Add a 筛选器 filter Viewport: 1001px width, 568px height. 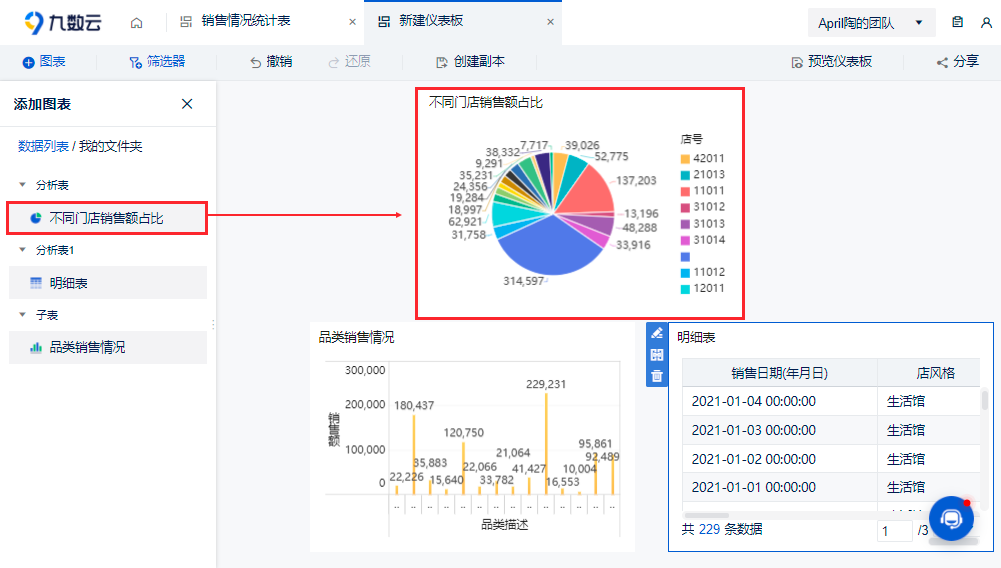coord(157,61)
